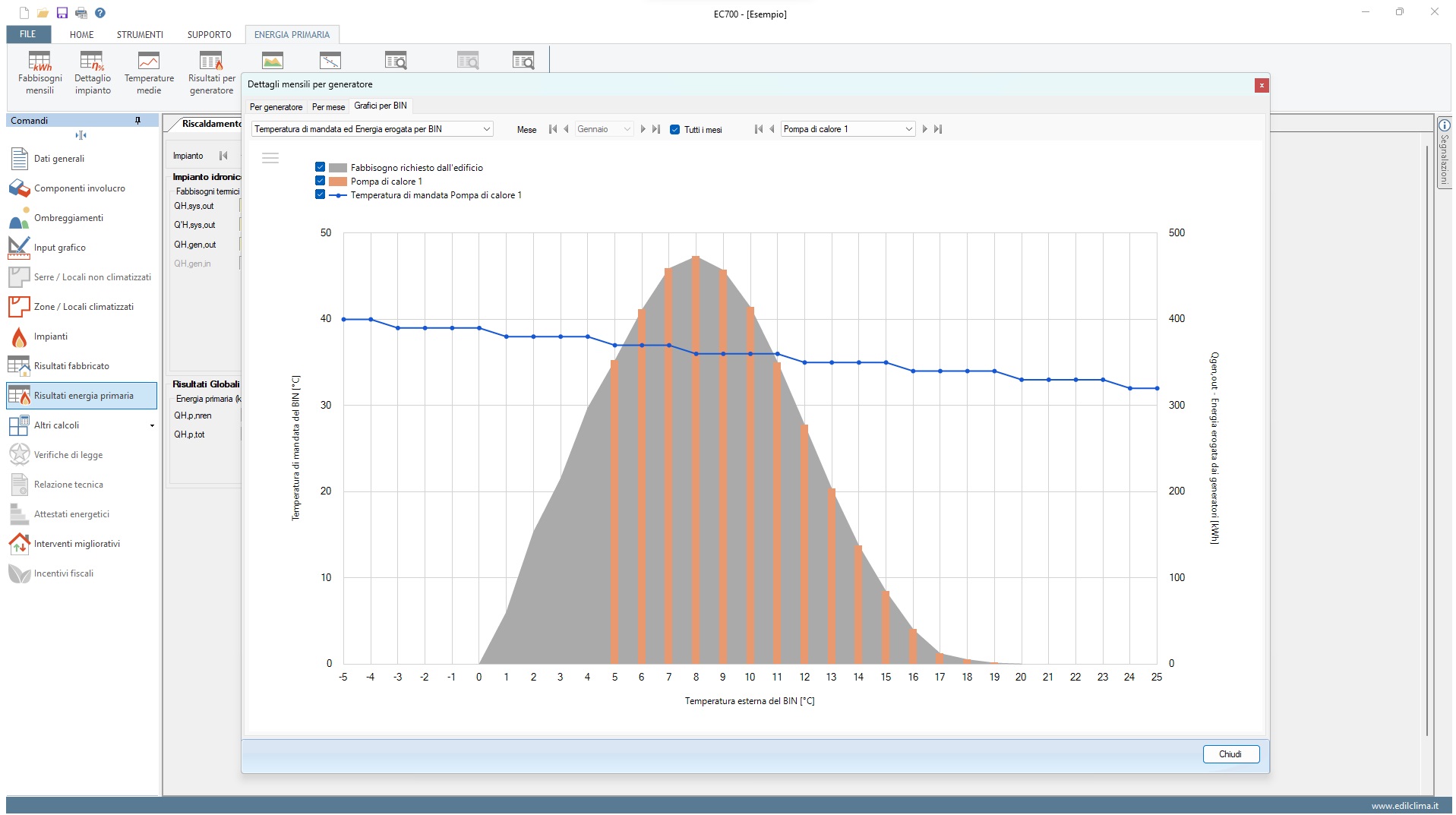Close the Dettagli mensili per generatore dialog

point(1262,85)
